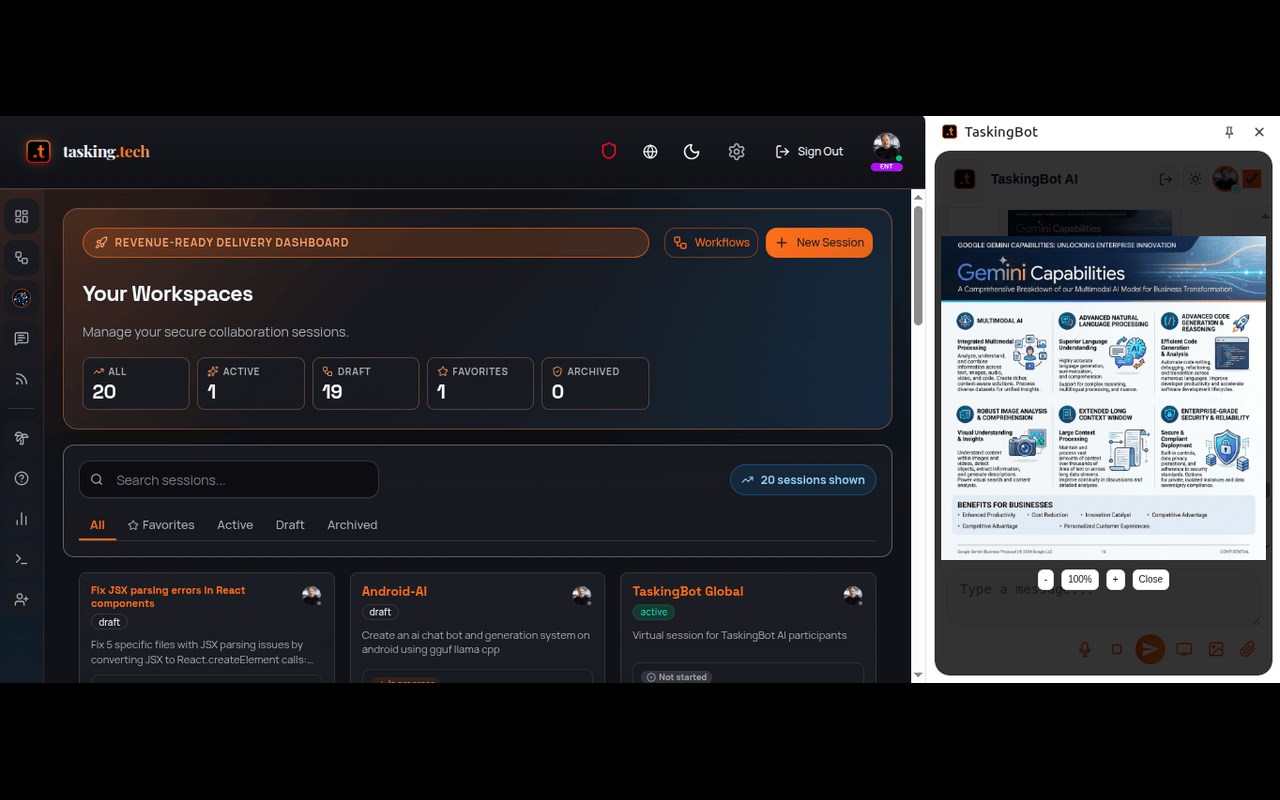The image size is (1280, 800).
Task: Reset image zoom using 100% button
Action: click(x=1080, y=579)
